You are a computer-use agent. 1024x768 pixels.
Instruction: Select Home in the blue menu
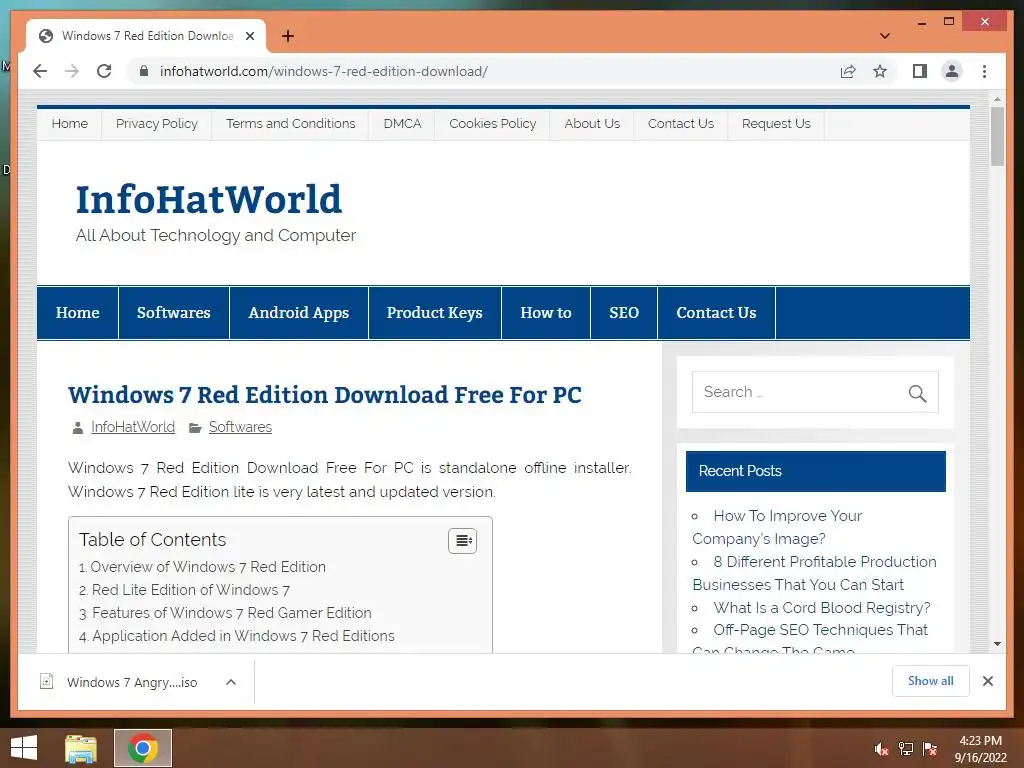pyautogui.click(x=78, y=313)
